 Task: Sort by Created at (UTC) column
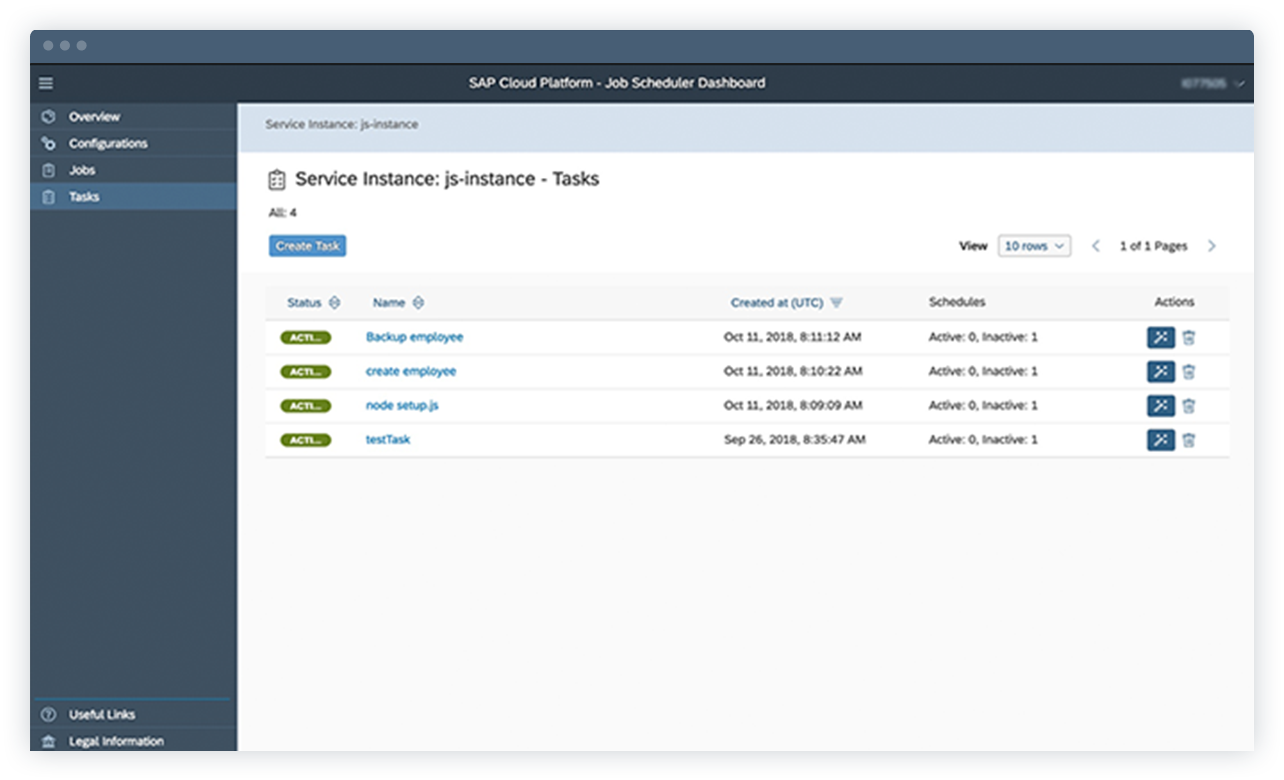[x=786, y=302]
